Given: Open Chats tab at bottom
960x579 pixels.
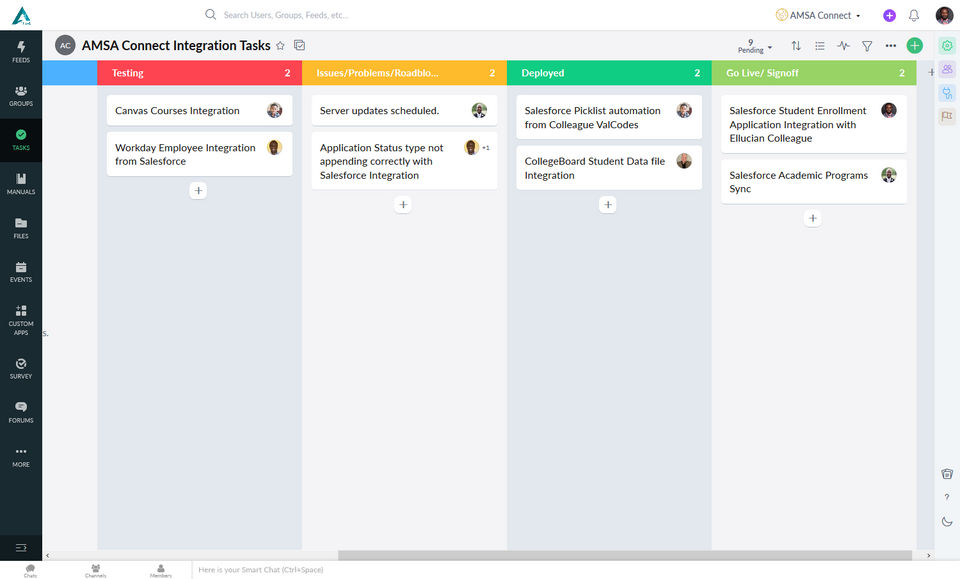Looking at the screenshot, I should pyautogui.click(x=31, y=570).
